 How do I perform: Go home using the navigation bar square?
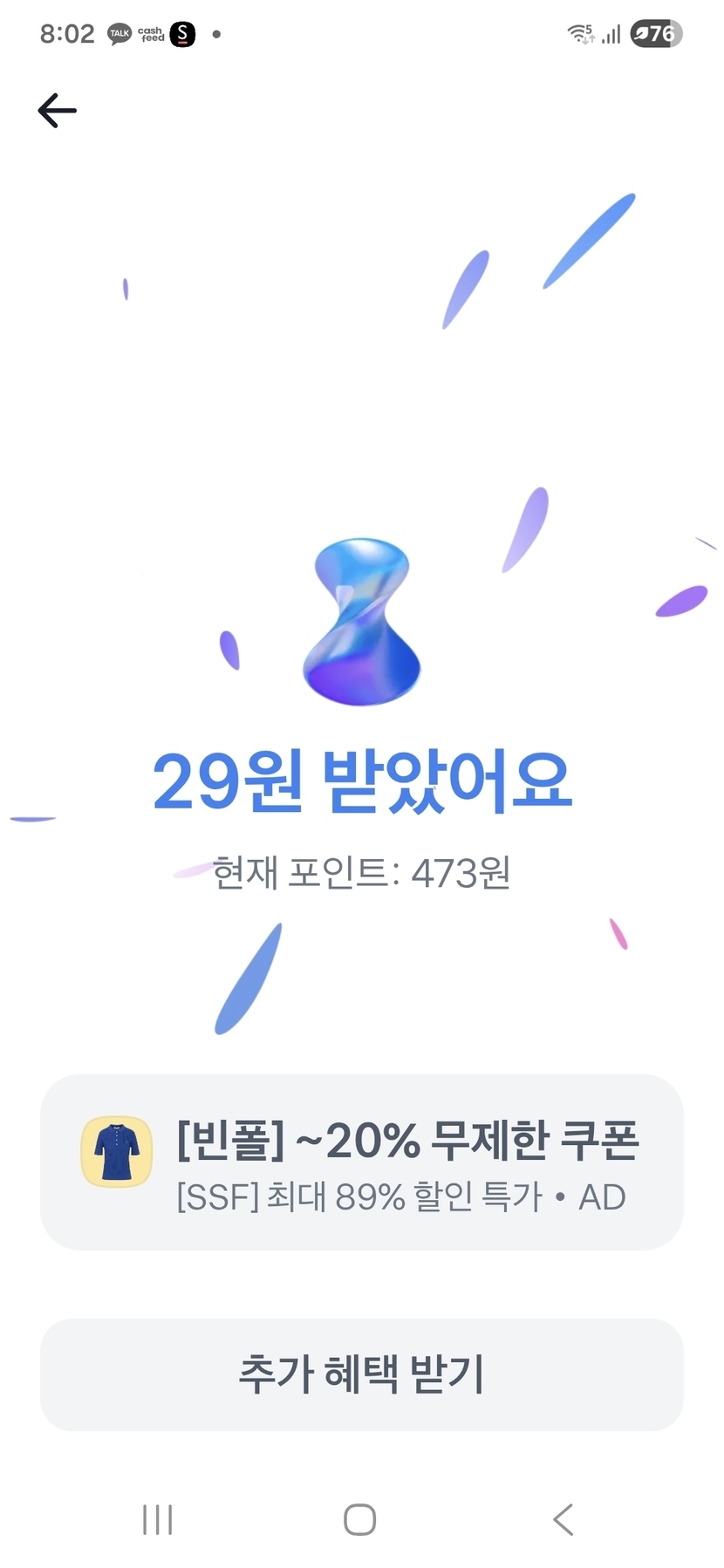coord(360,1519)
